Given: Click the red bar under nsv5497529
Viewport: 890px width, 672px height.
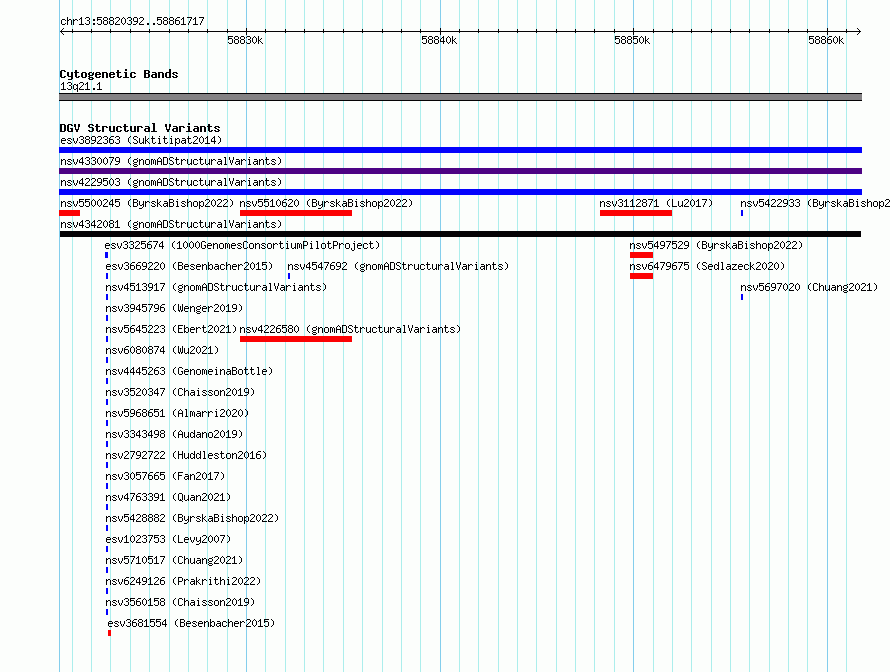Looking at the screenshot, I should click(x=641, y=255).
